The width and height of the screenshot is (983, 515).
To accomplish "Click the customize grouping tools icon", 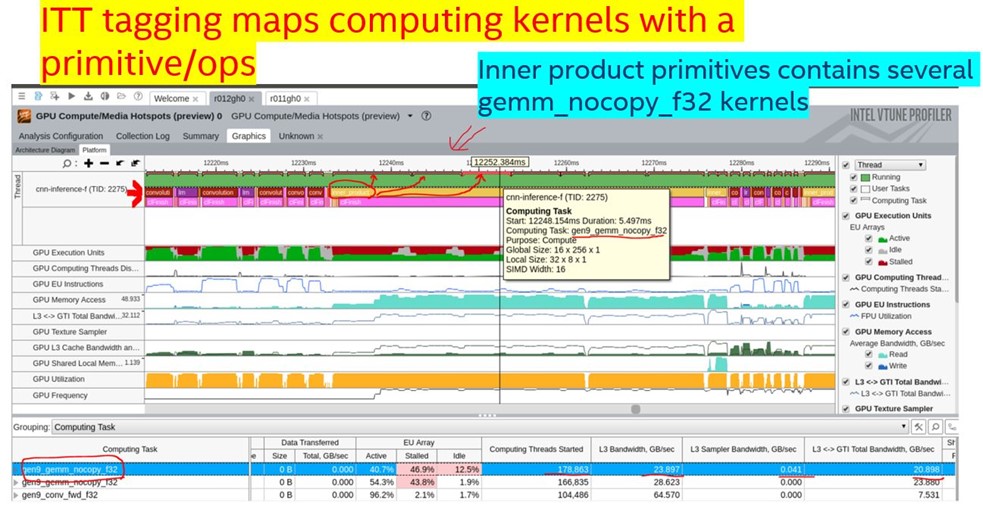I will click(918, 427).
